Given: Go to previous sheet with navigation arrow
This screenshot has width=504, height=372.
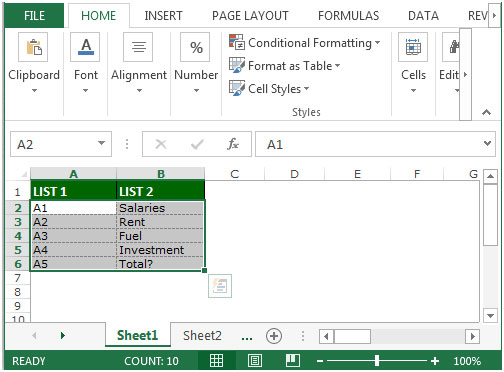Looking at the screenshot, I should [34, 335].
